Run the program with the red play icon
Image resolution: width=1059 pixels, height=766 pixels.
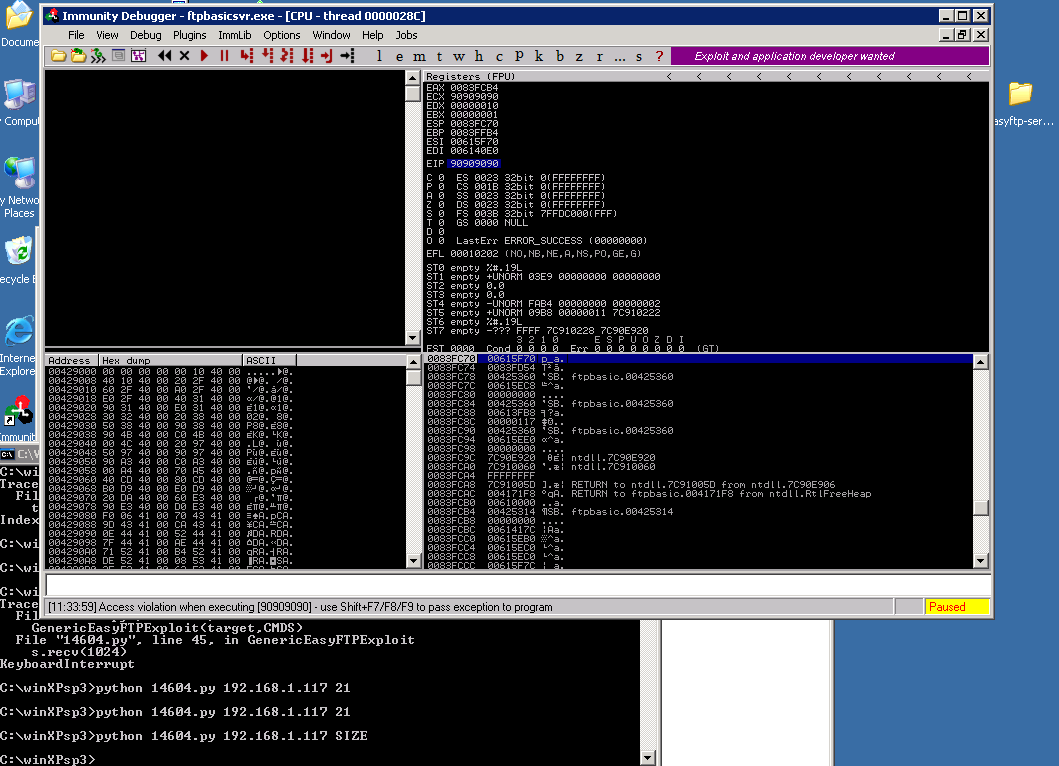tap(204, 56)
